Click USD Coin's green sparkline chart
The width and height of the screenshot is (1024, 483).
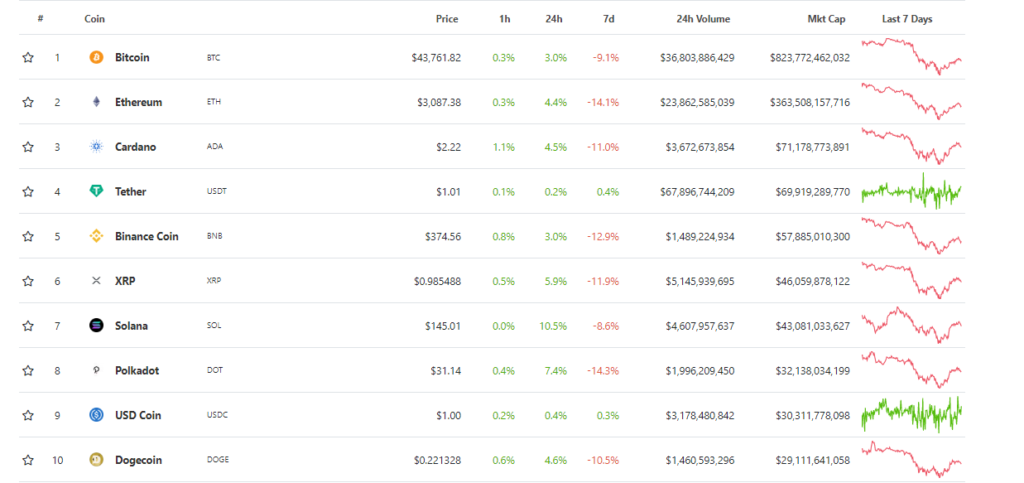pyautogui.click(x=911, y=414)
